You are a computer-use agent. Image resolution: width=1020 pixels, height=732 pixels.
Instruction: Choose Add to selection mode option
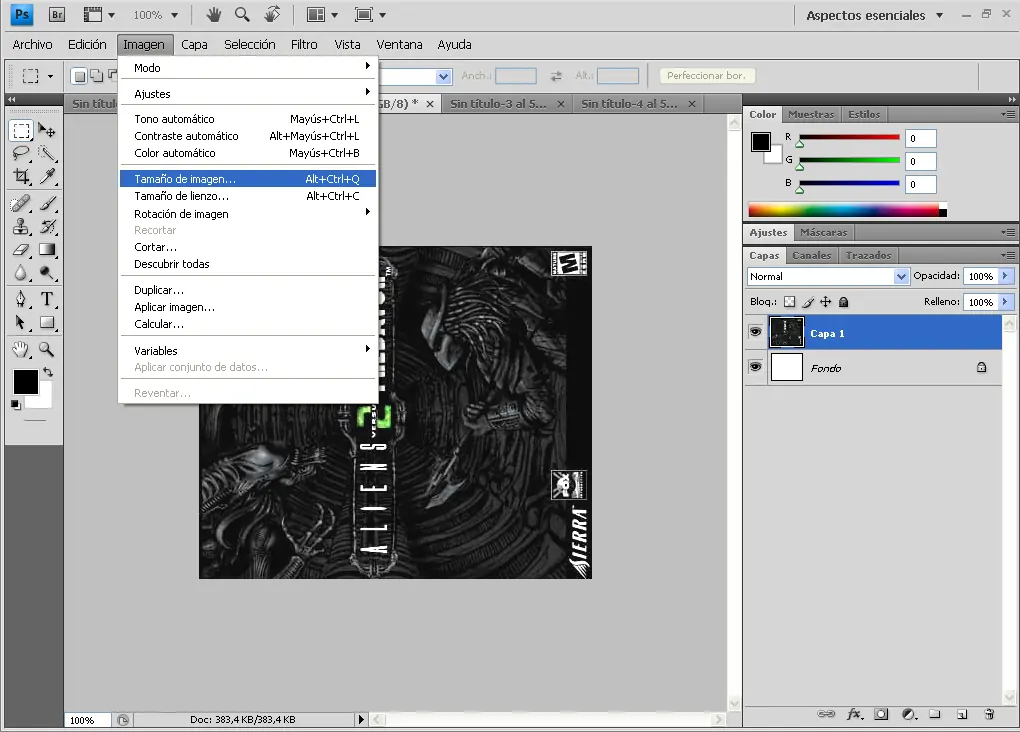point(96,76)
